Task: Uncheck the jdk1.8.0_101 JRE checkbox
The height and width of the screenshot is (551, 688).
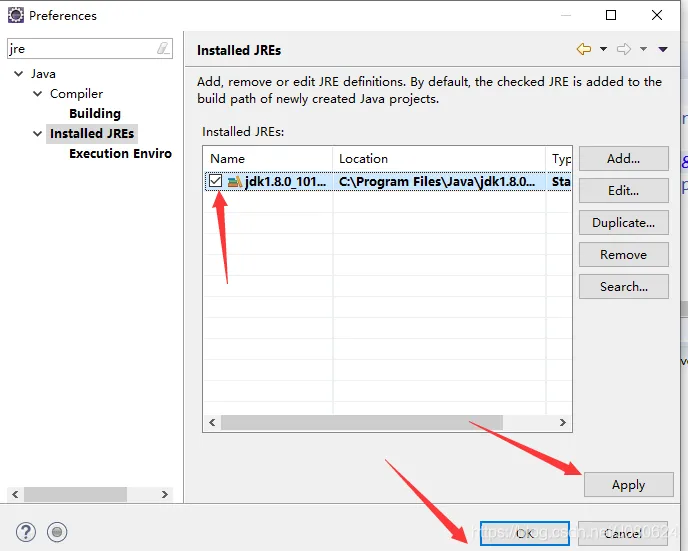Action: point(215,181)
